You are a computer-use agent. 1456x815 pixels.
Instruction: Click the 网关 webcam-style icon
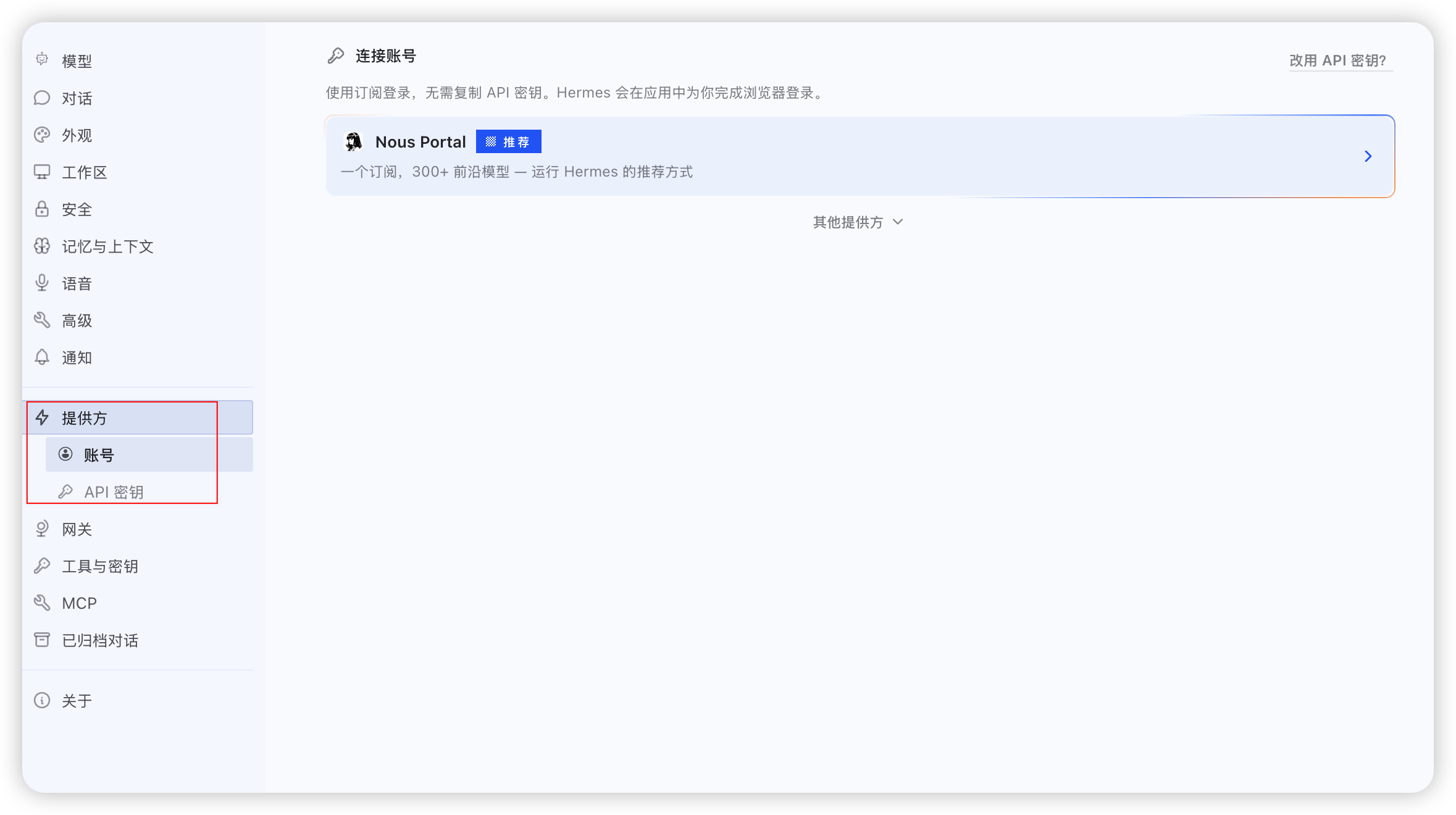[x=42, y=529]
